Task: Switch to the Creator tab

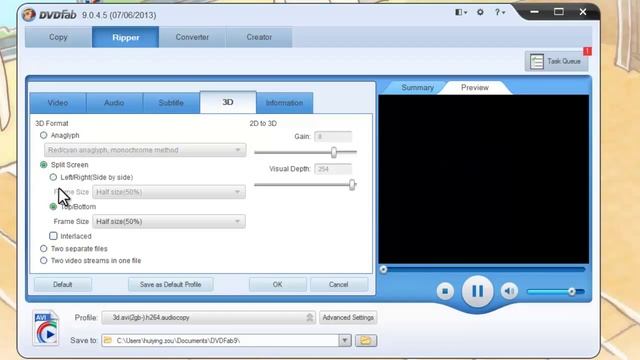Action: 259,37
